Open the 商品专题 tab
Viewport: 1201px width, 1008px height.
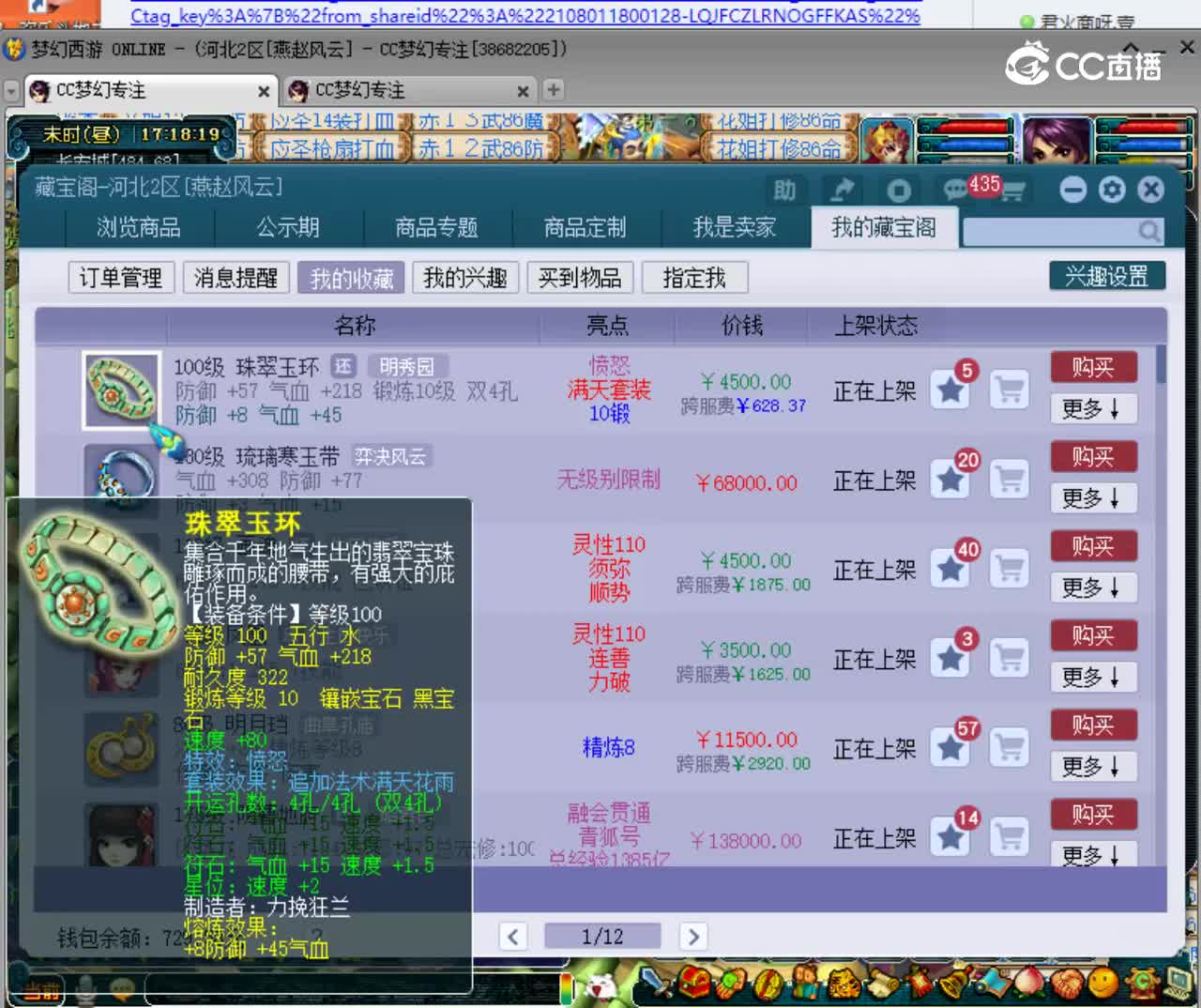(436, 228)
